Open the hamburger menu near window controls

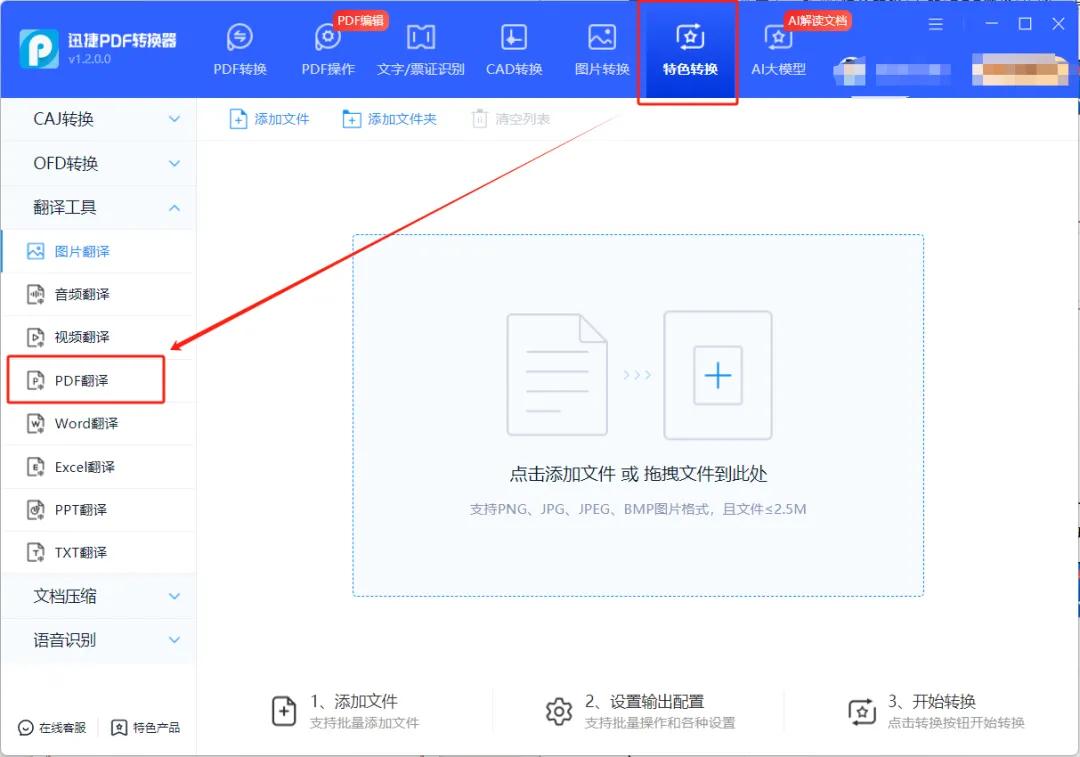(x=936, y=24)
